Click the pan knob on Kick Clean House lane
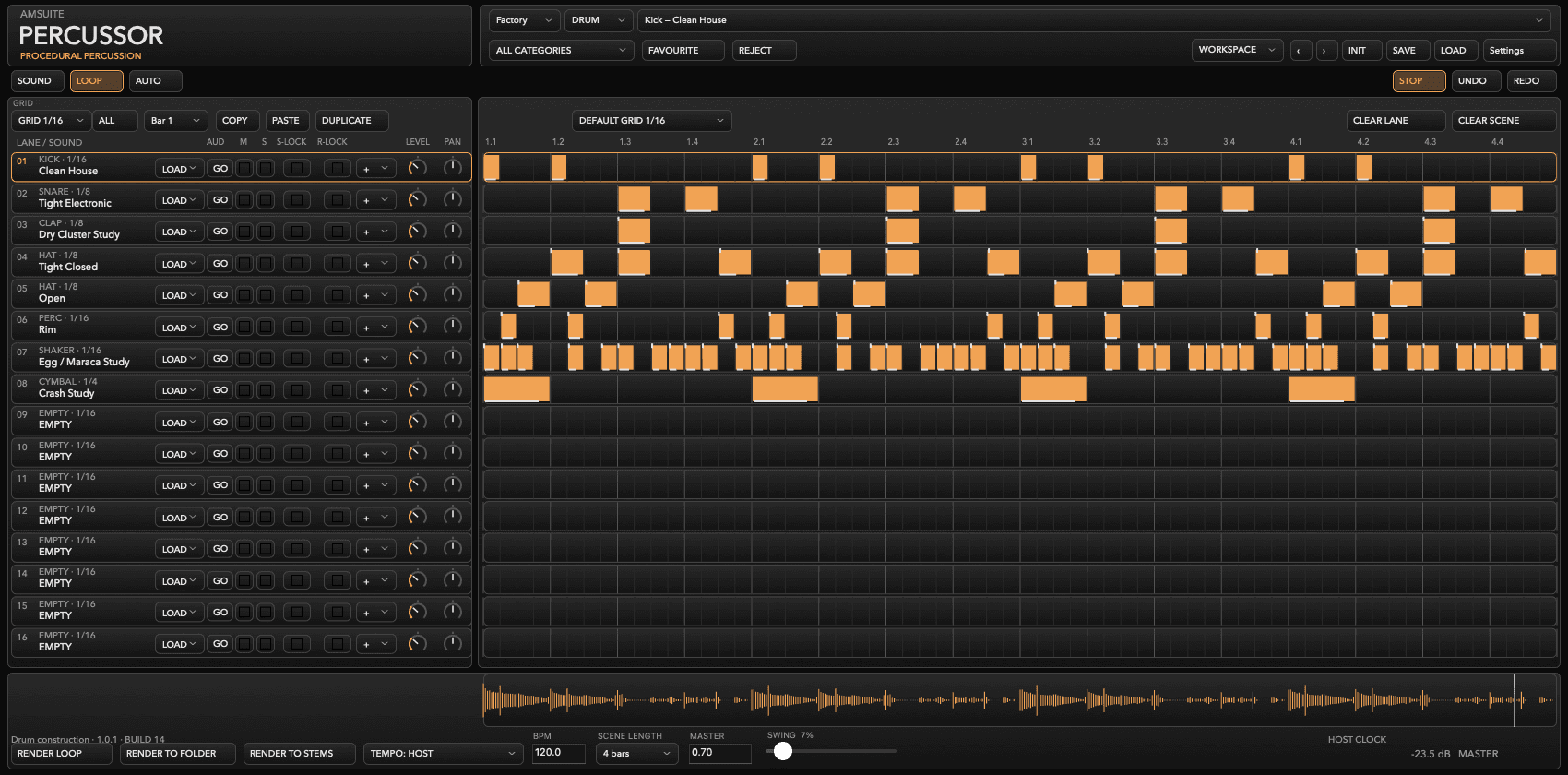The height and width of the screenshot is (775, 1568). click(x=452, y=167)
